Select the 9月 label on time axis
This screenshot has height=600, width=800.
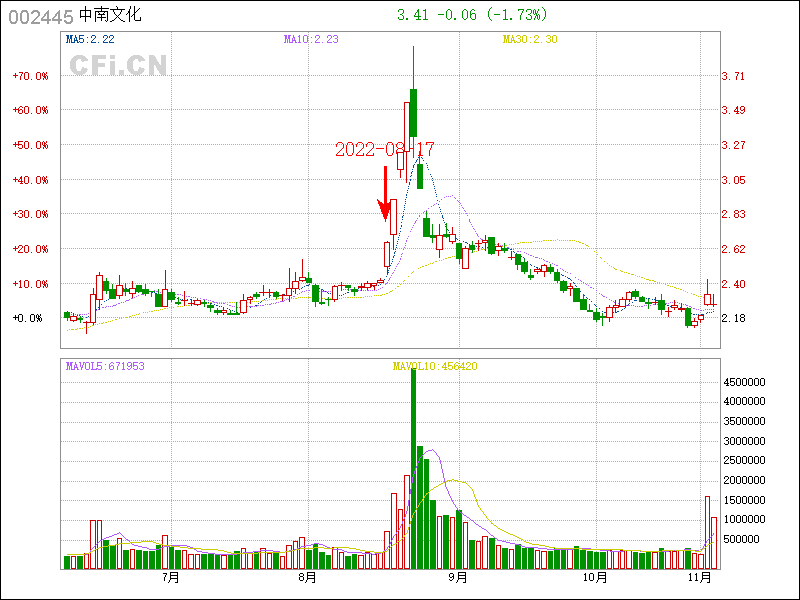[x=457, y=577]
